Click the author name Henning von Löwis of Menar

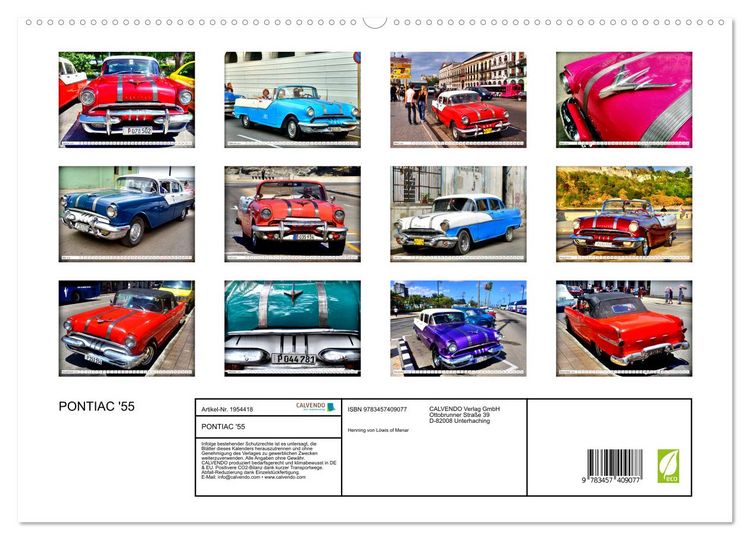tap(378, 430)
